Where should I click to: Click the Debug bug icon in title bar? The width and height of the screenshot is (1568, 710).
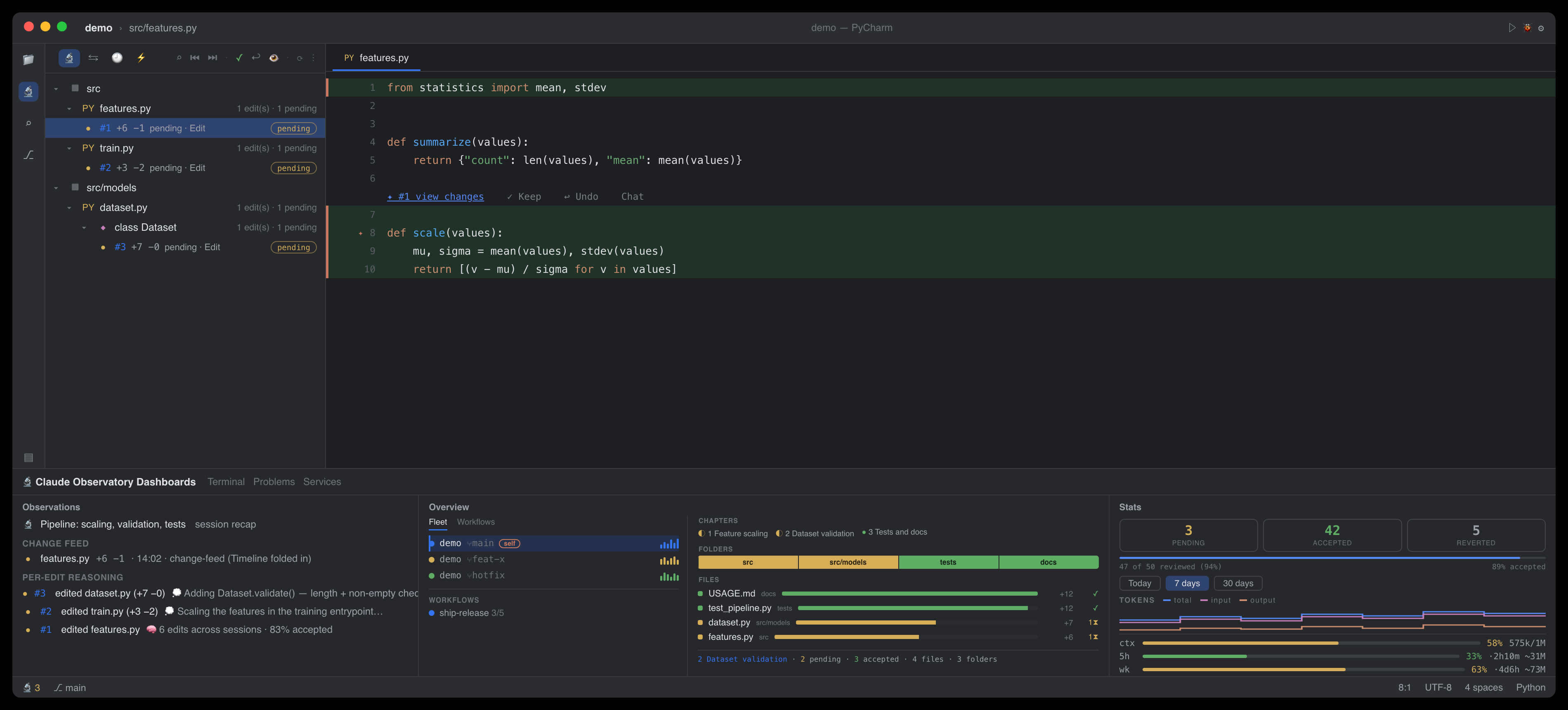[1527, 27]
